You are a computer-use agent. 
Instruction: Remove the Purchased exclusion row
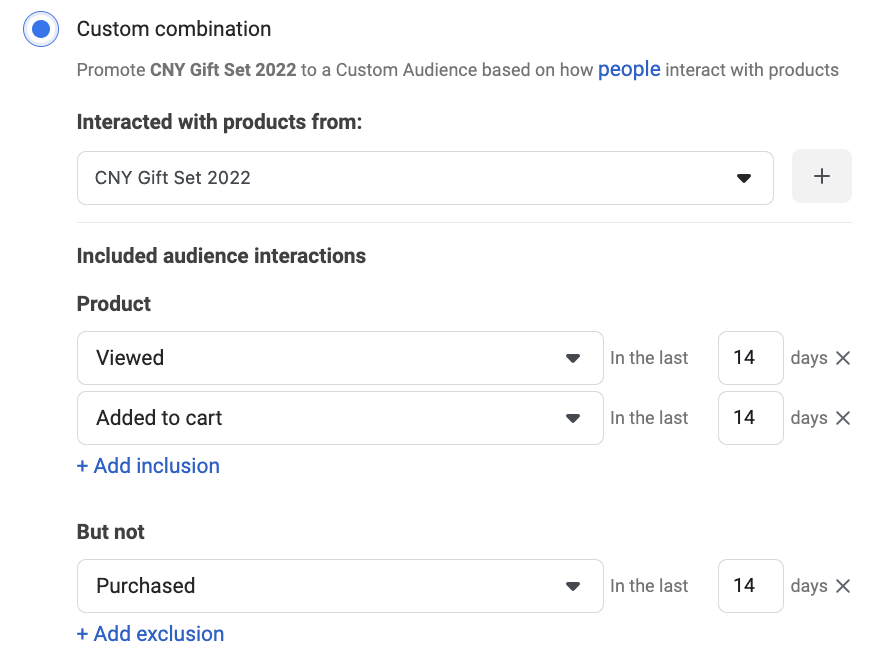[843, 586]
